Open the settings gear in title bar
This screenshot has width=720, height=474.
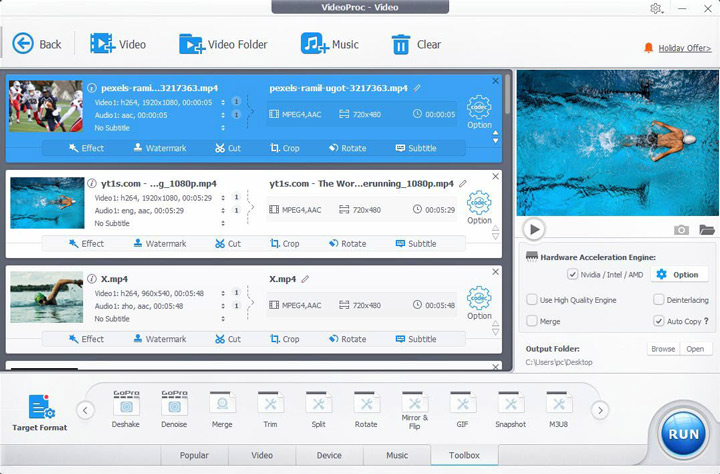(x=656, y=8)
